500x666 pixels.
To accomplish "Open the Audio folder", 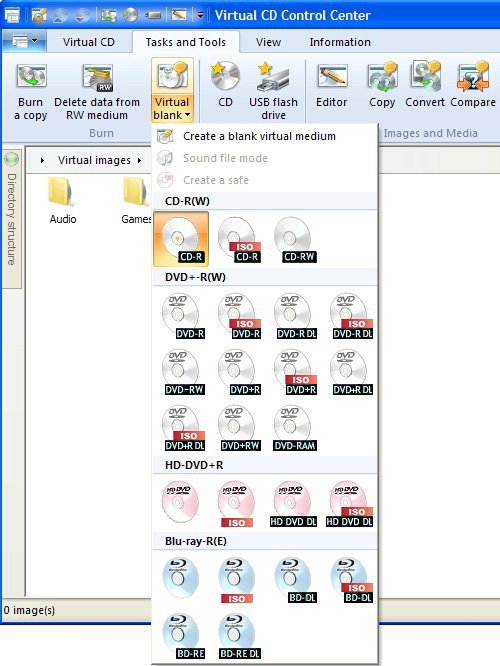I will click(x=62, y=201).
